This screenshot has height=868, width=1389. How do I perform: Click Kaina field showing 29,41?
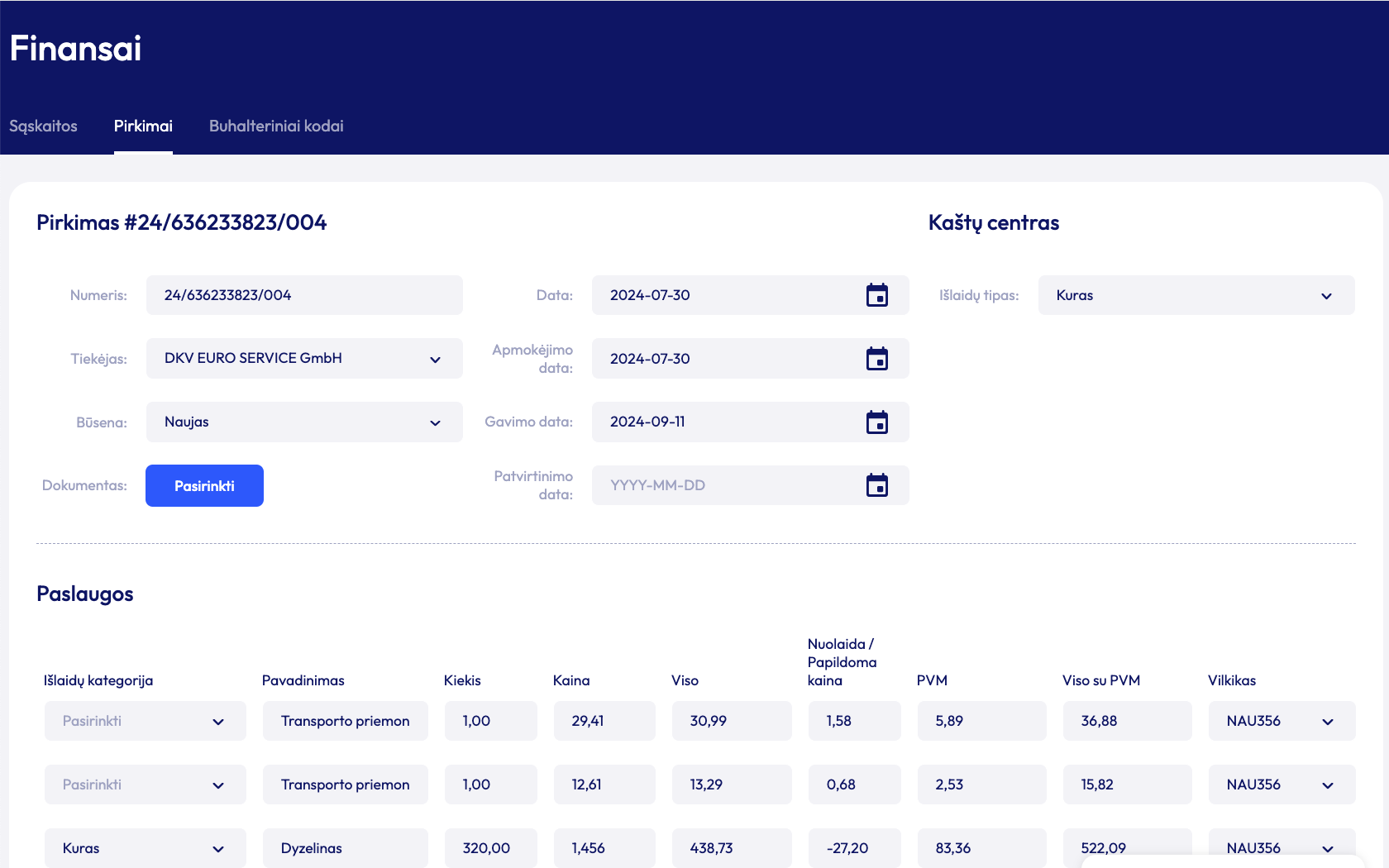click(x=604, y=721)
